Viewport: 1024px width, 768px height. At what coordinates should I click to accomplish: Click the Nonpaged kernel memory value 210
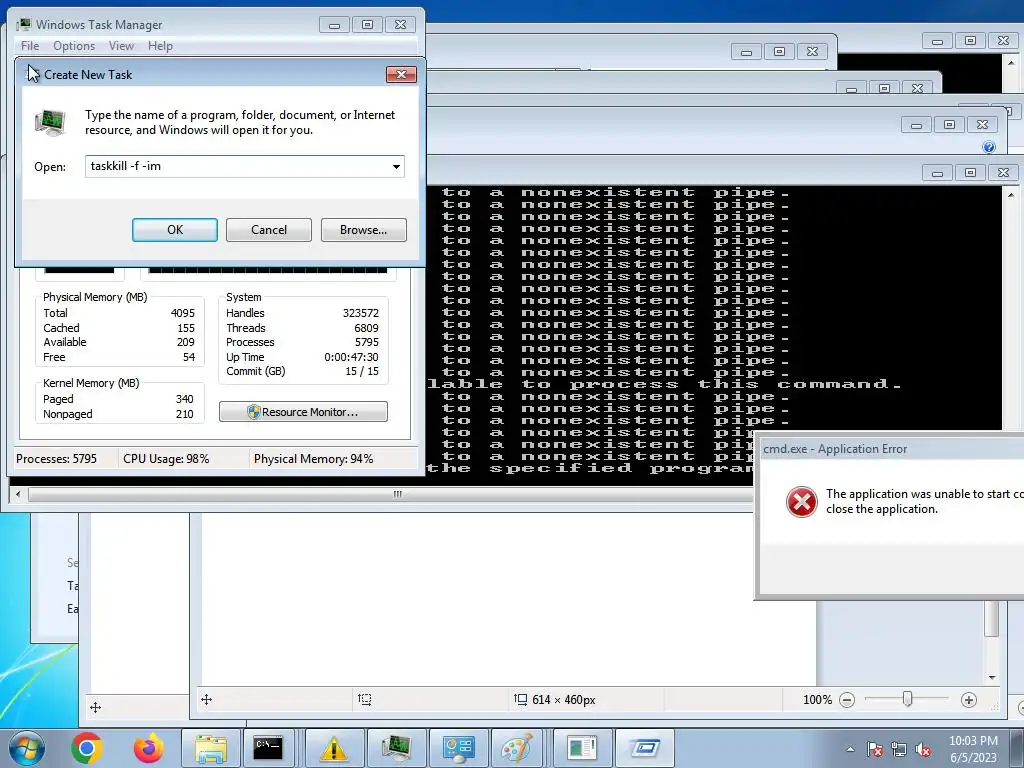click(185, 414)
